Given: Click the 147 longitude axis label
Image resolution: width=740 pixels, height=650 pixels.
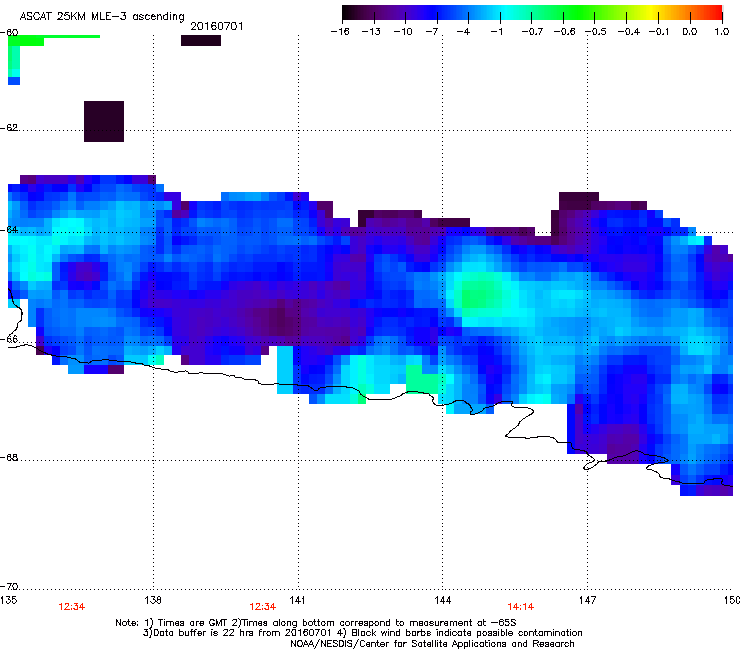Looking at the screenshot, I should [x=587, y=600].
